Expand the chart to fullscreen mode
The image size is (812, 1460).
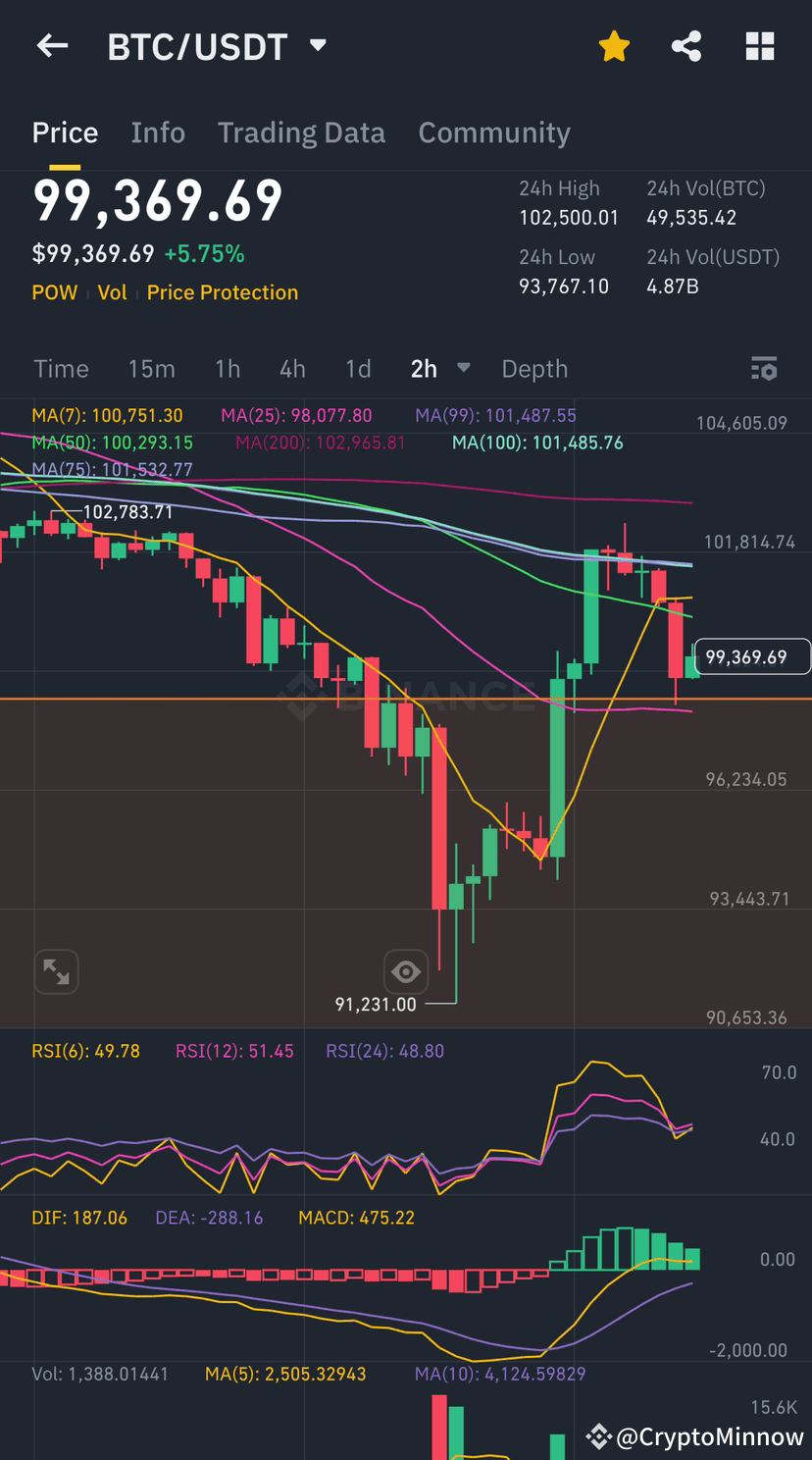pos(56,971)
